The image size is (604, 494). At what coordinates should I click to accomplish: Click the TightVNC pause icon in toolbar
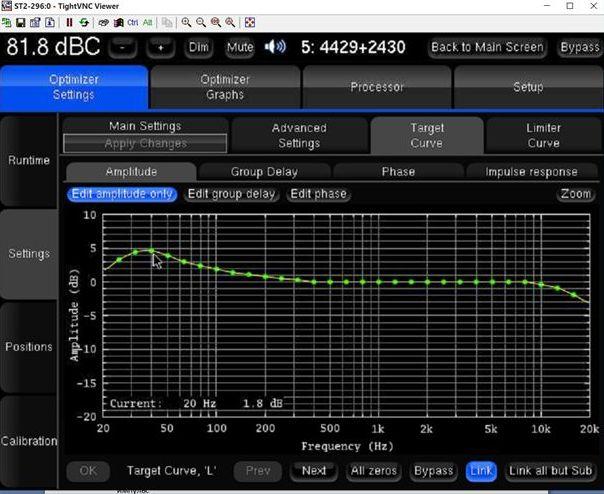(x=69, y=22)
